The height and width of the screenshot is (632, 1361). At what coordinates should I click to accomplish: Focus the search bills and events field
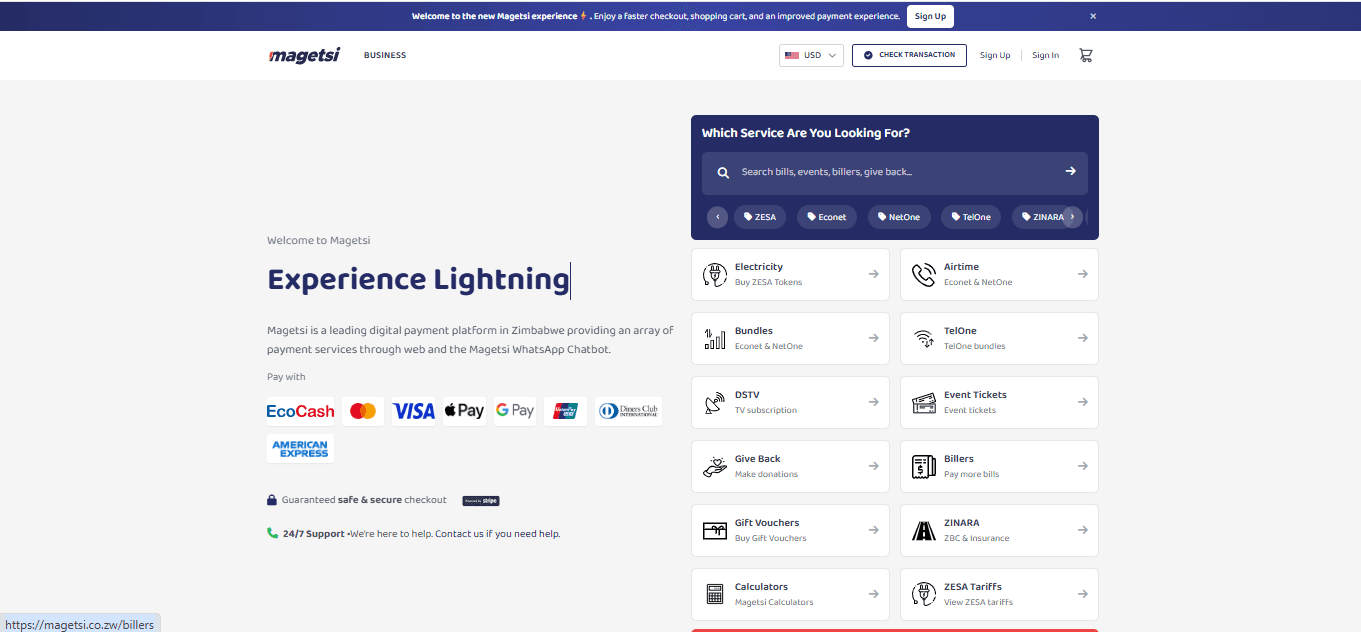[895, 173]
